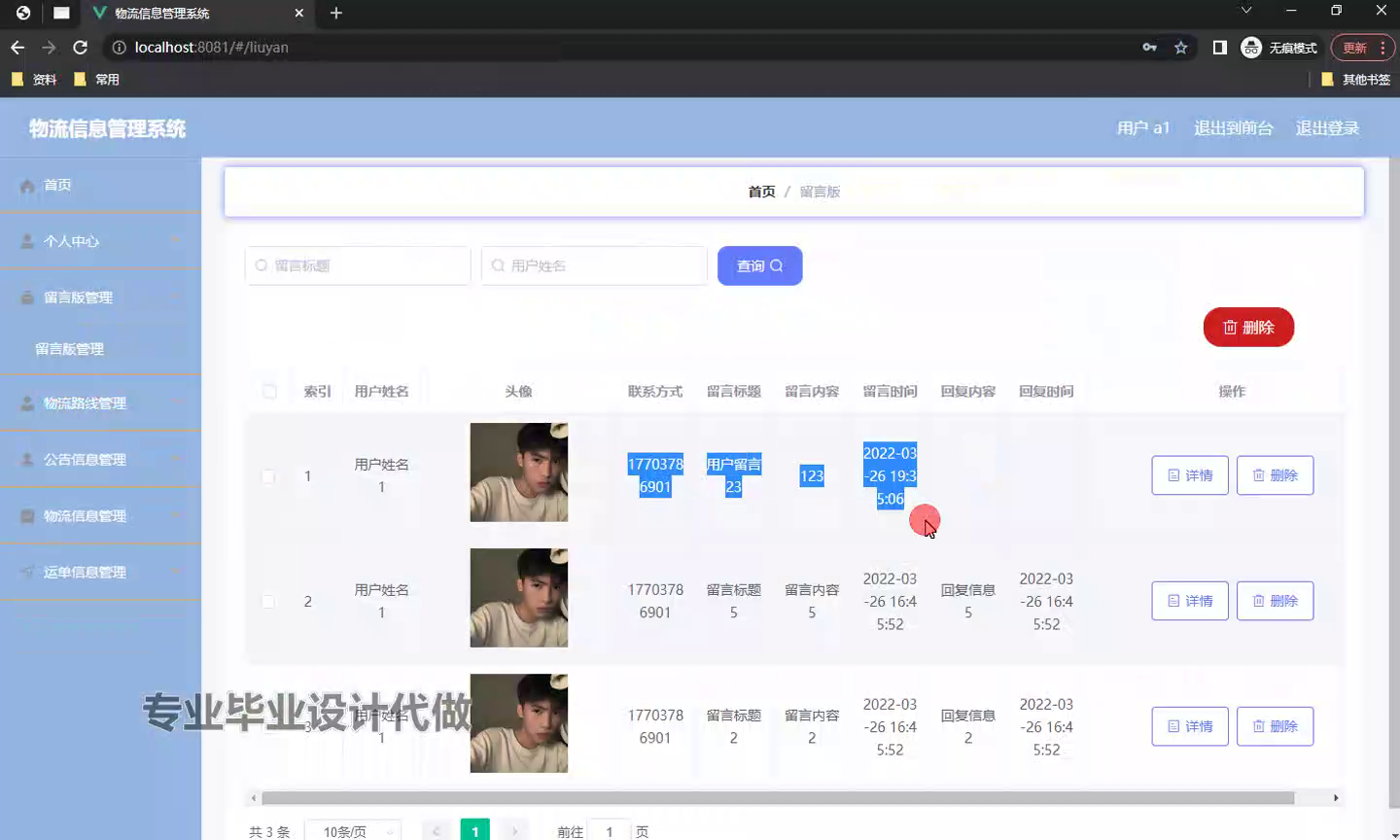The height and width of the screenshot is (840, 1400).
Task: Delete row 1 with its 删除 button
Action: [x=1275, y=475]
